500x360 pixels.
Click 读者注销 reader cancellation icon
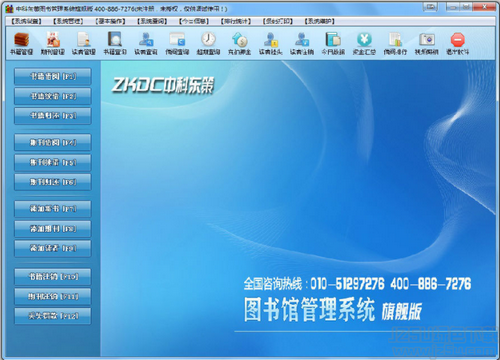click(302, 43)
